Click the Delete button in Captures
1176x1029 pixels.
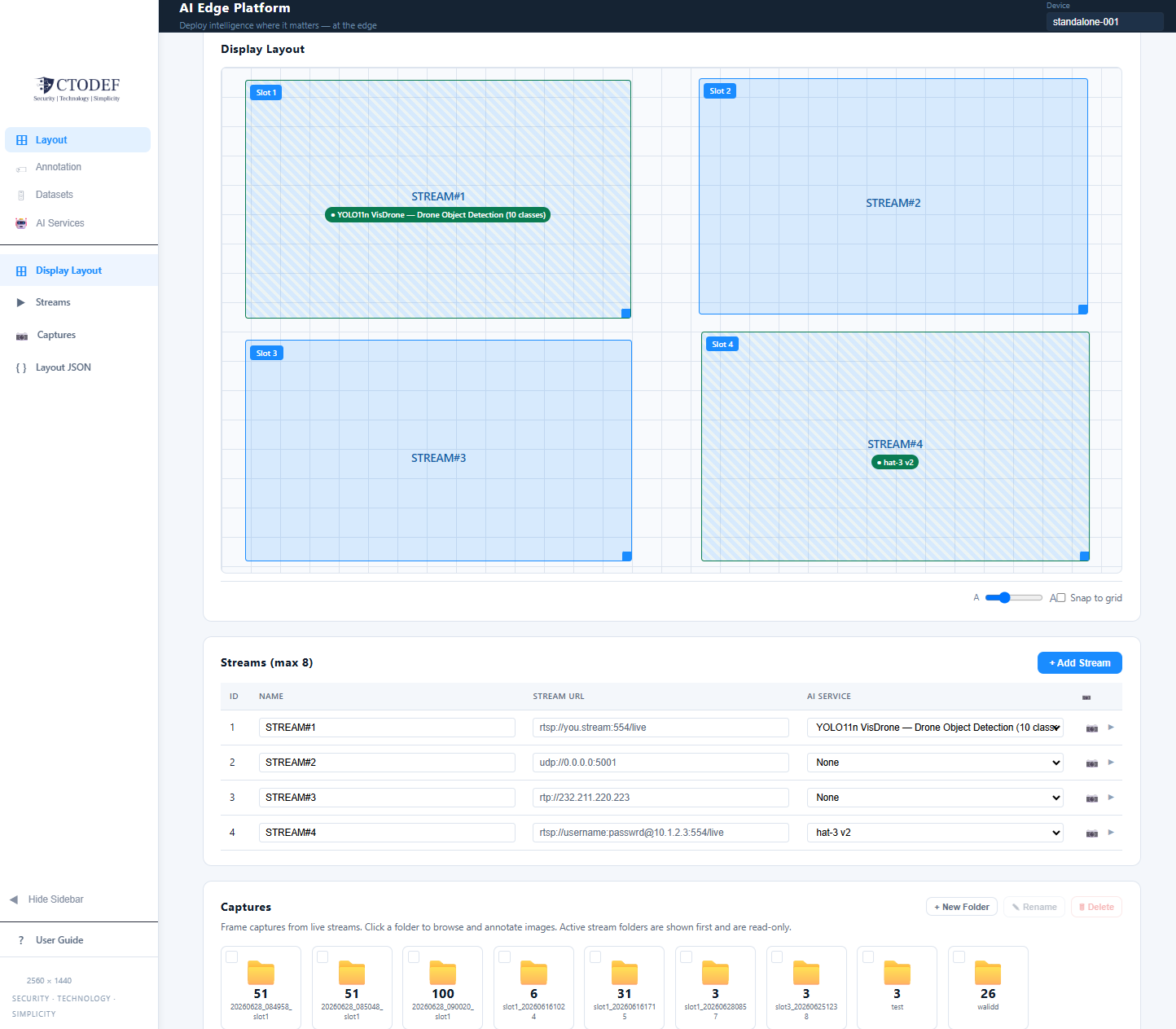[1096, 907]
